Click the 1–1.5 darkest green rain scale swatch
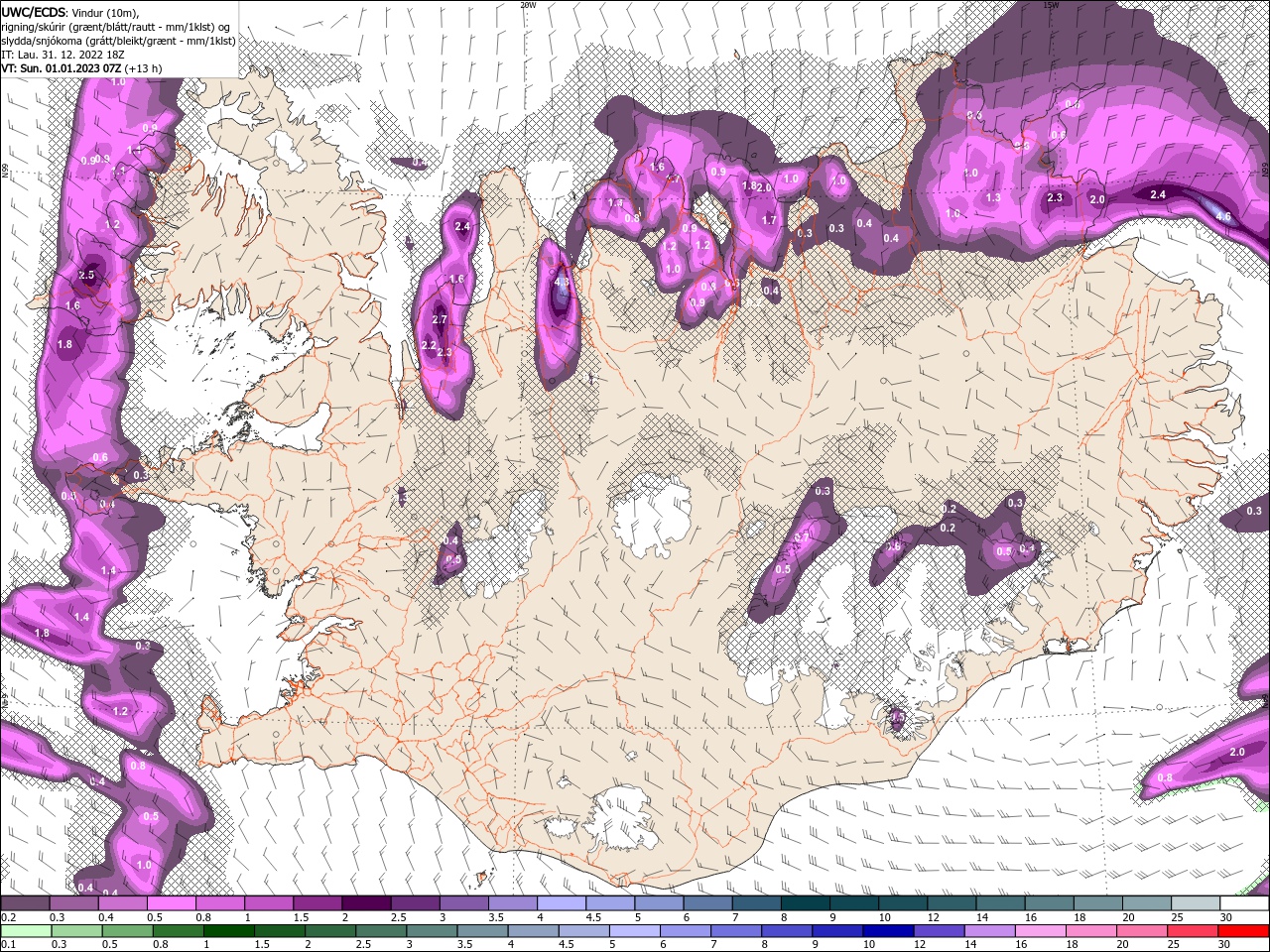 pos(228,931)
